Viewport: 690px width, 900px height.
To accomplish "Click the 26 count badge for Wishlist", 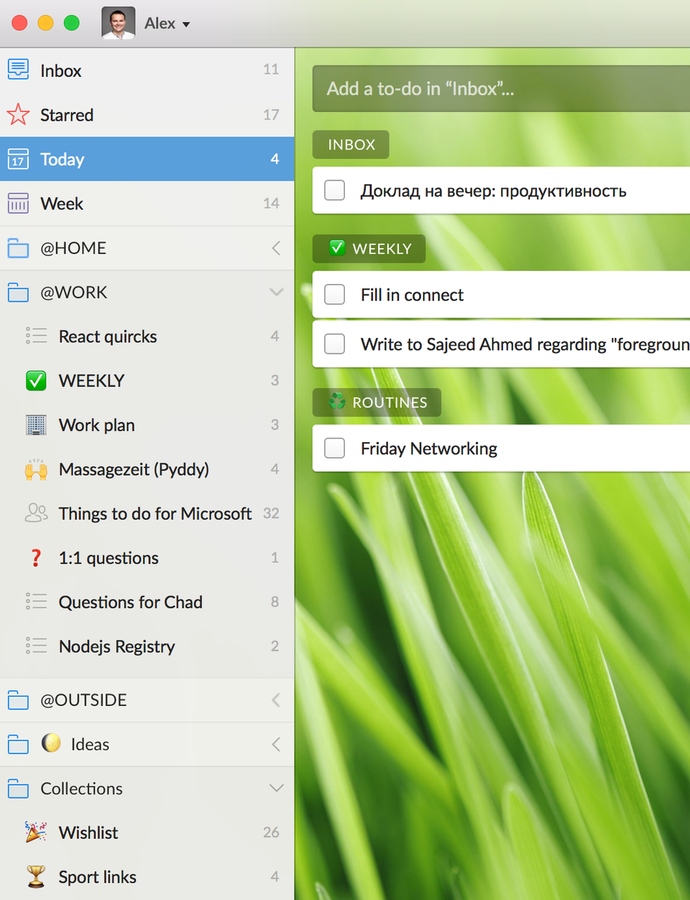I will tap(271, 832).
